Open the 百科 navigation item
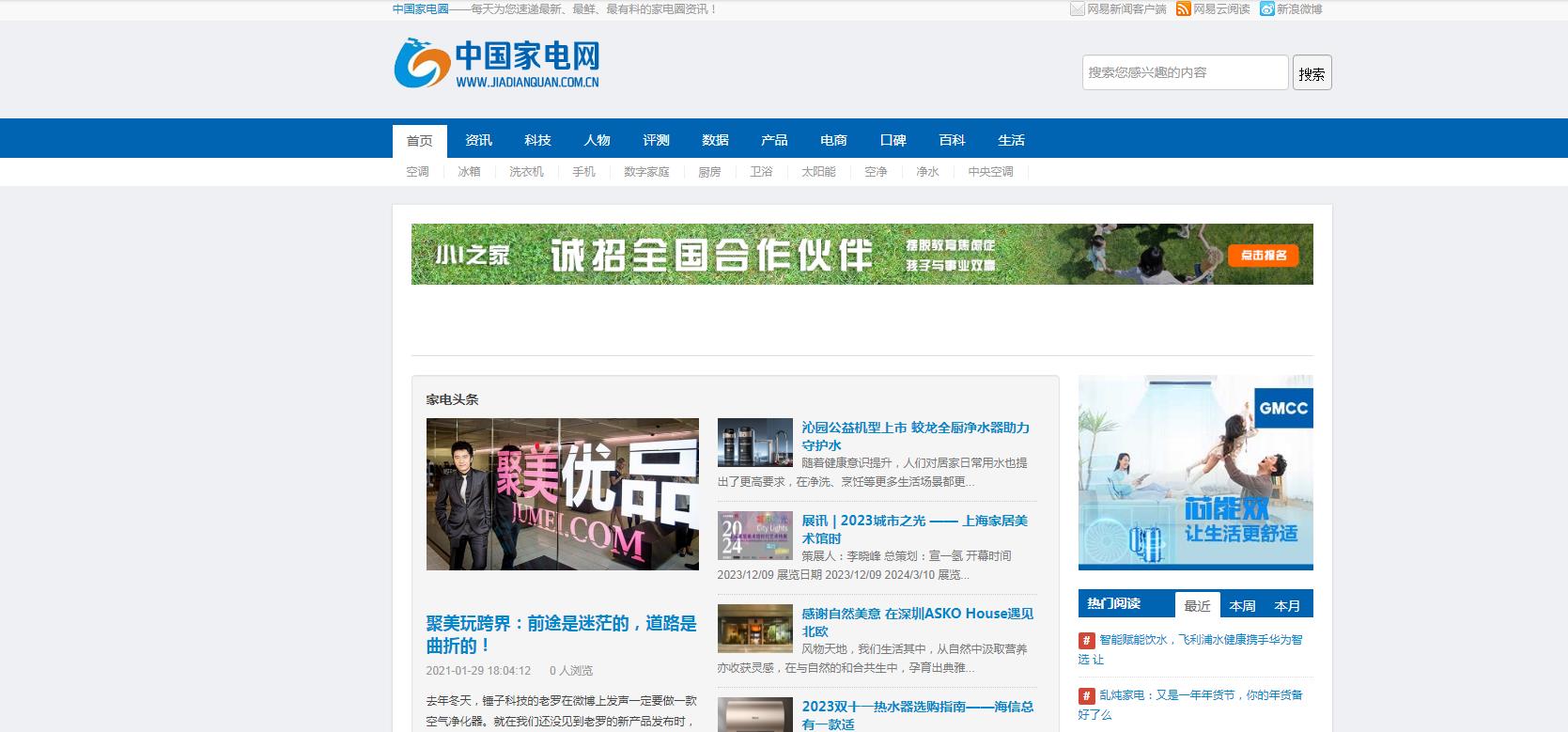The image size is (1568, 732). click(952, 141)
